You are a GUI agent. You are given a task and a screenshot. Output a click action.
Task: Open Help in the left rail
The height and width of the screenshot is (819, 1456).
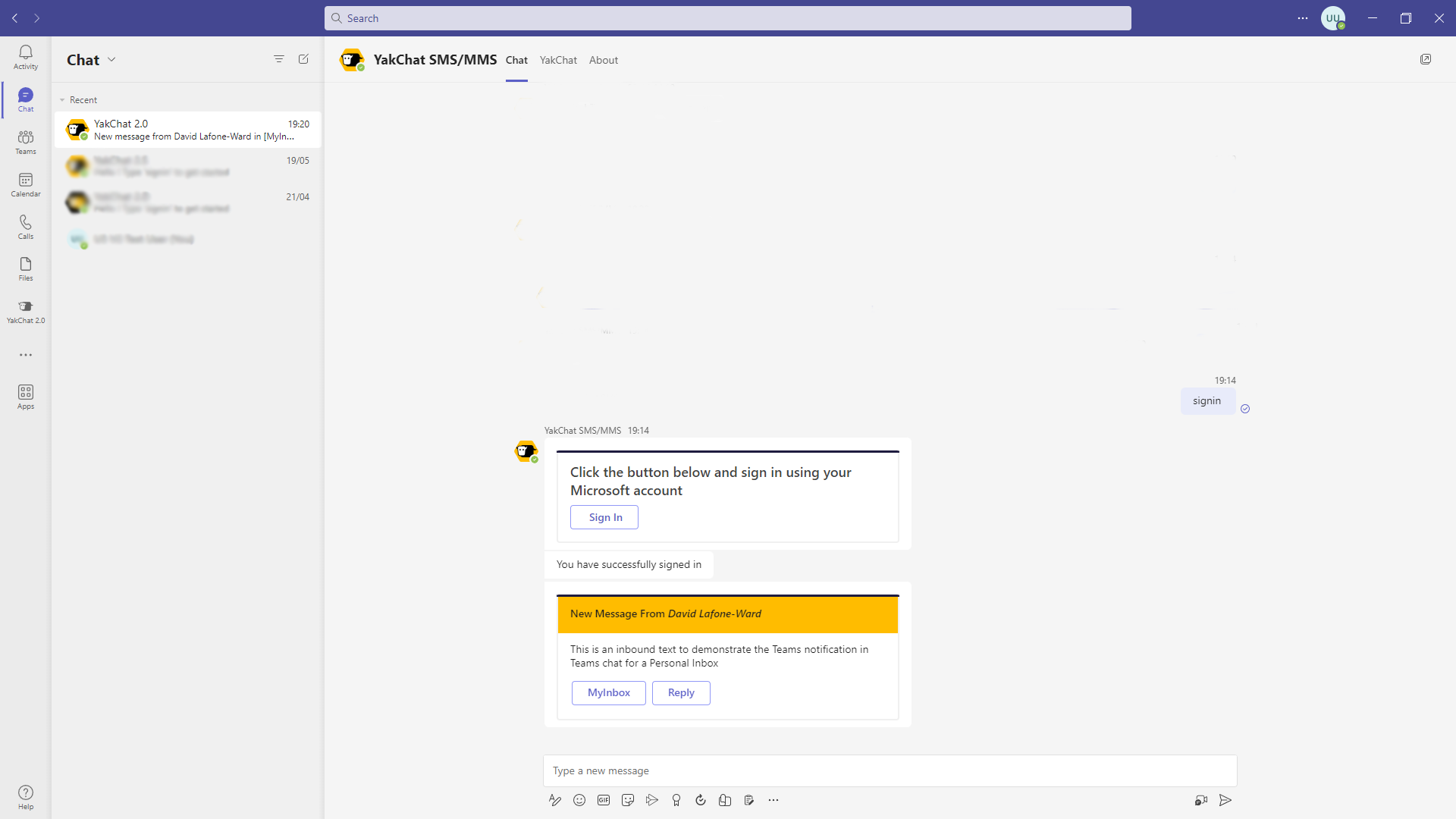tap(26, 797)
